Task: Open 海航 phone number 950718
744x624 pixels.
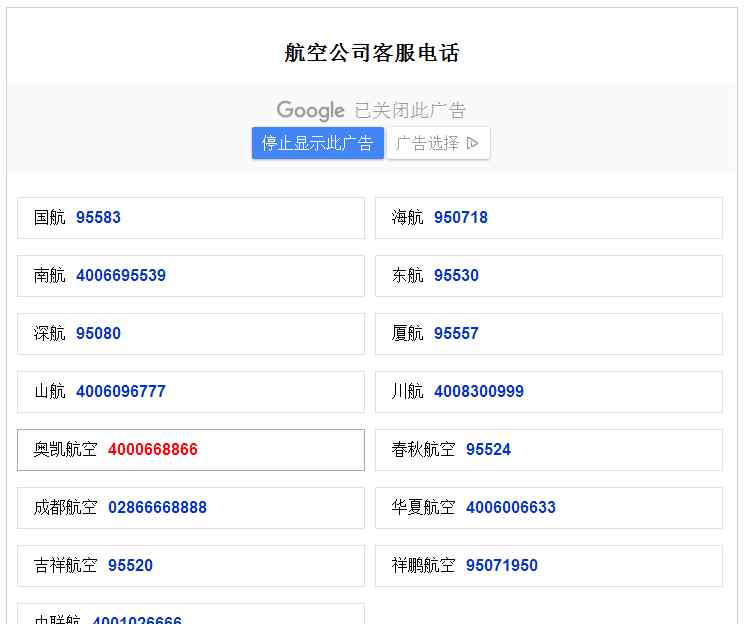Action: pyautogui.click(x=460, y=217)
